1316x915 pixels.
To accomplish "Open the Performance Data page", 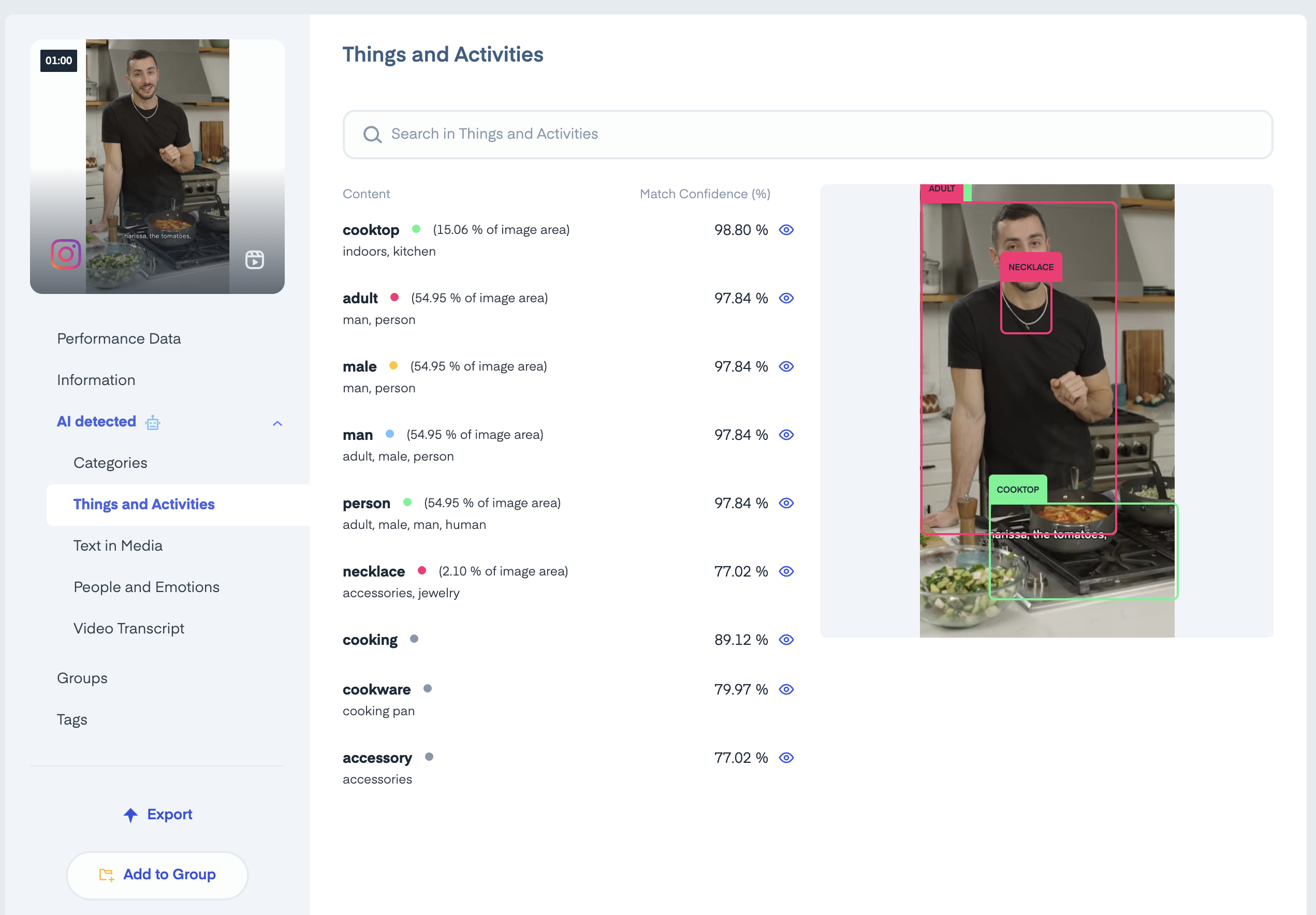I will [119, 338].
